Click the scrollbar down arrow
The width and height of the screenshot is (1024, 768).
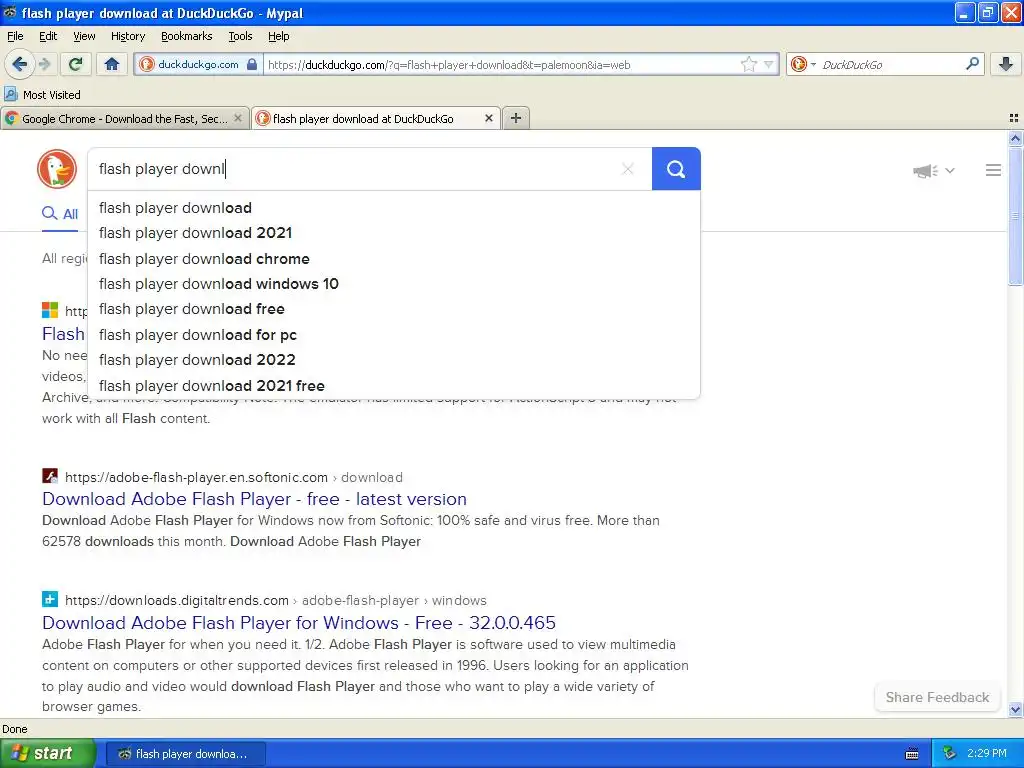click(x=1015, y=709)
